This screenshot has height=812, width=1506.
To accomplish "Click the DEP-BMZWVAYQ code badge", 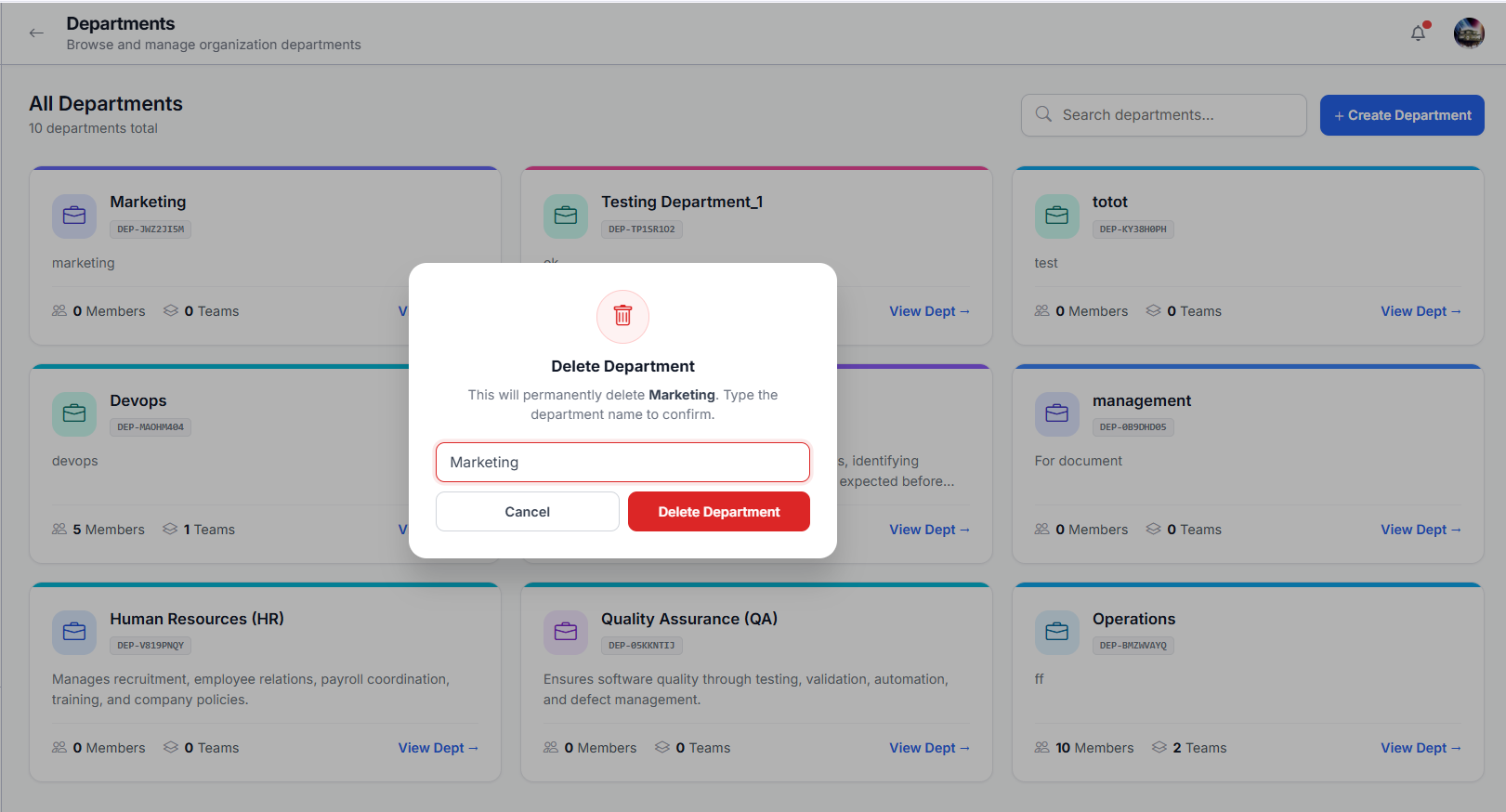I will pos(1133,646).
